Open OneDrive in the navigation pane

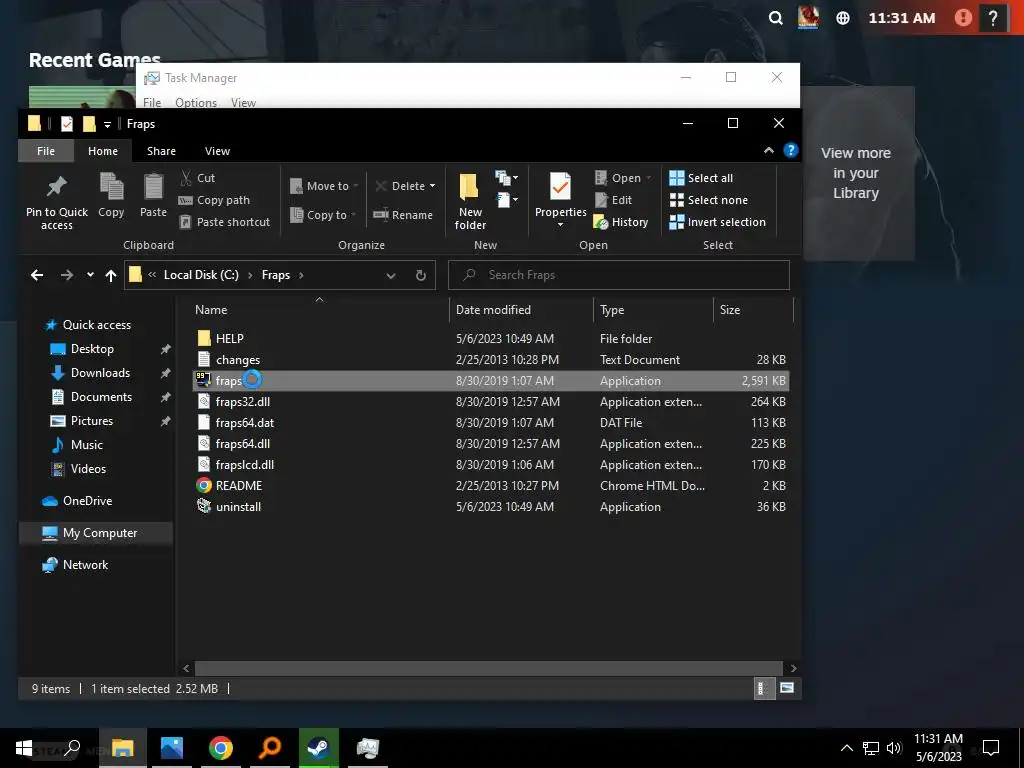[x=87, y=501]
